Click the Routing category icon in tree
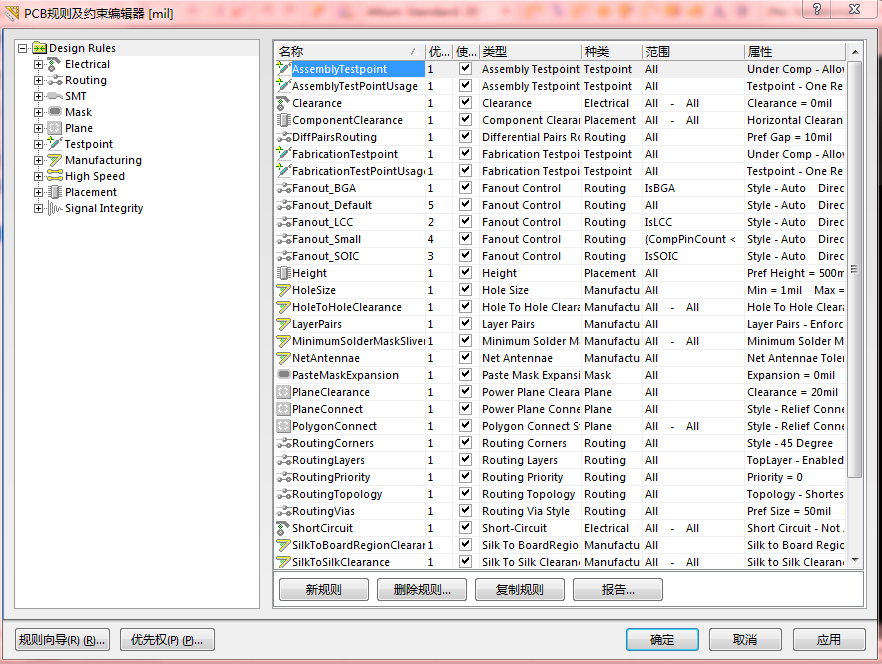This screenshot has height=664, width=882. 54,80
